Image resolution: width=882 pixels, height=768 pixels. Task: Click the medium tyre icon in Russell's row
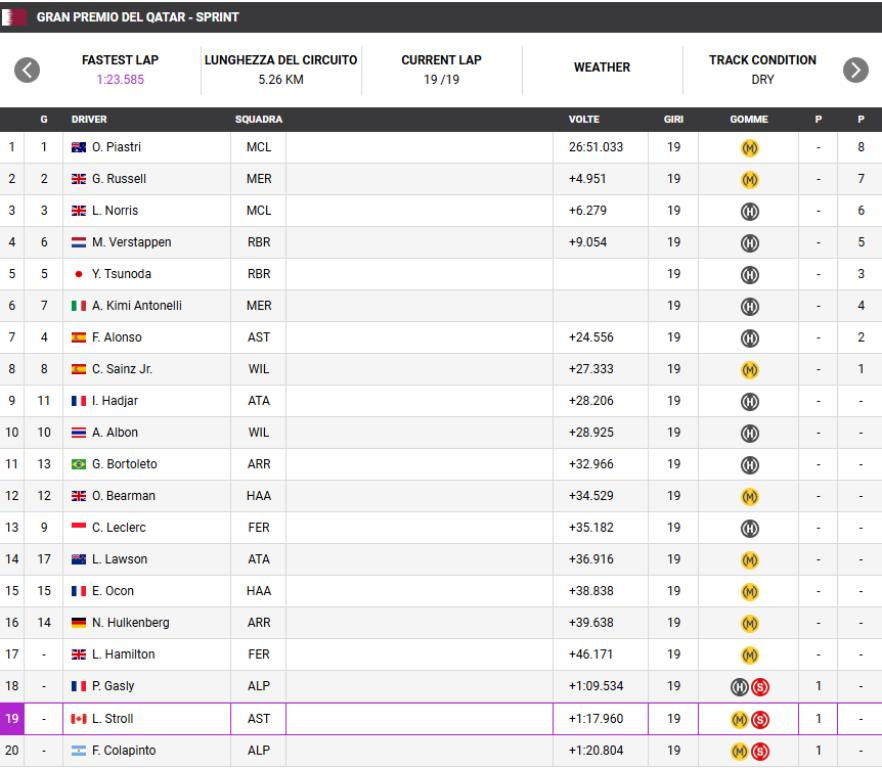click(x=749, y=179)
